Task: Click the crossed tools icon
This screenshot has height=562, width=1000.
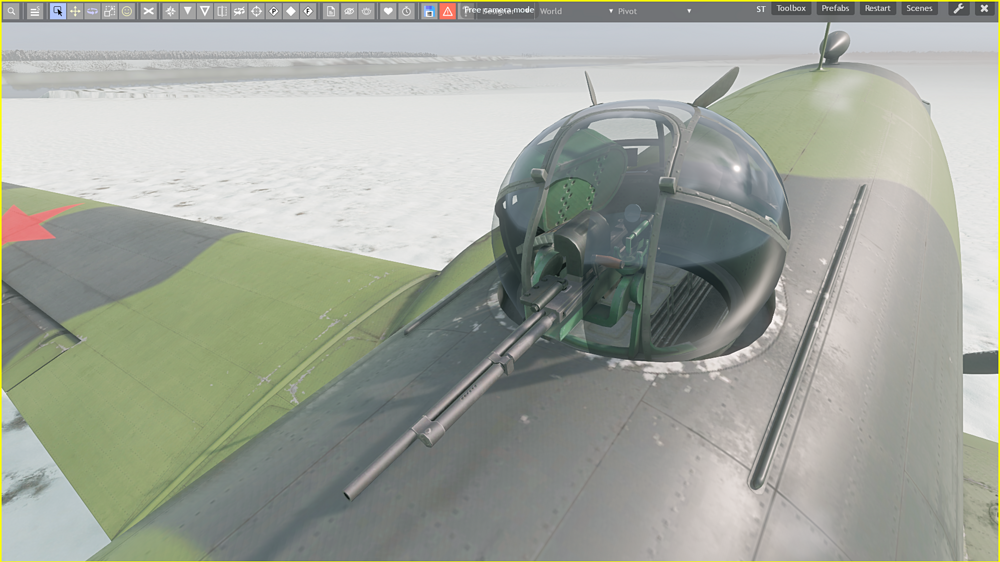Action: [x=149, y=11]
